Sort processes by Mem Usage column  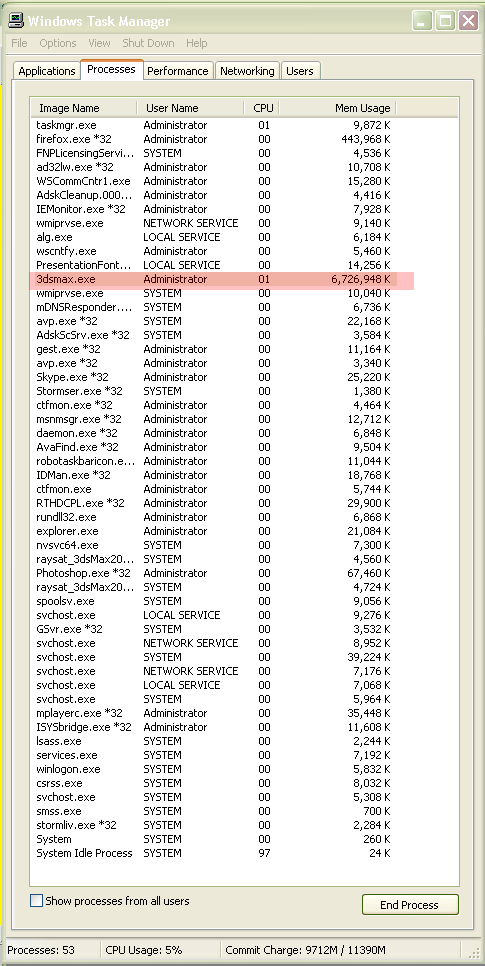(338, 108)
